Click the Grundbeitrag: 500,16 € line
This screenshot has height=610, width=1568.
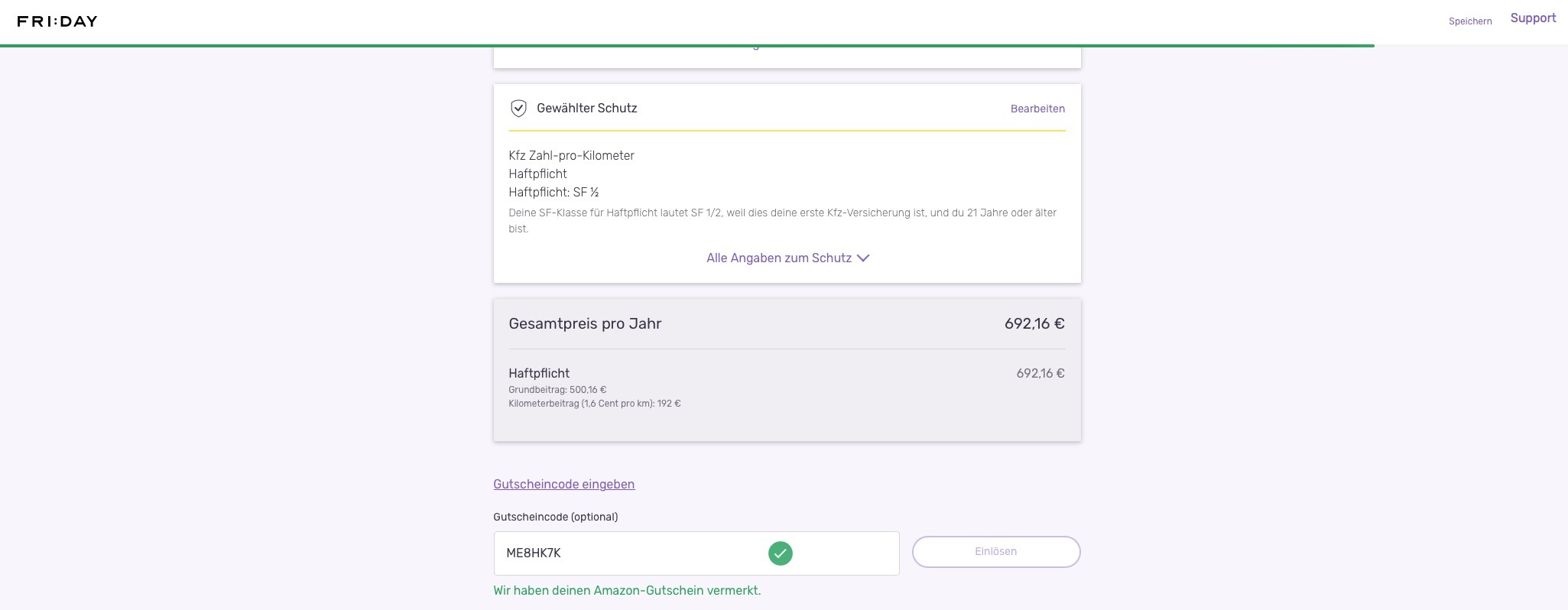click(x=557, y=390)
